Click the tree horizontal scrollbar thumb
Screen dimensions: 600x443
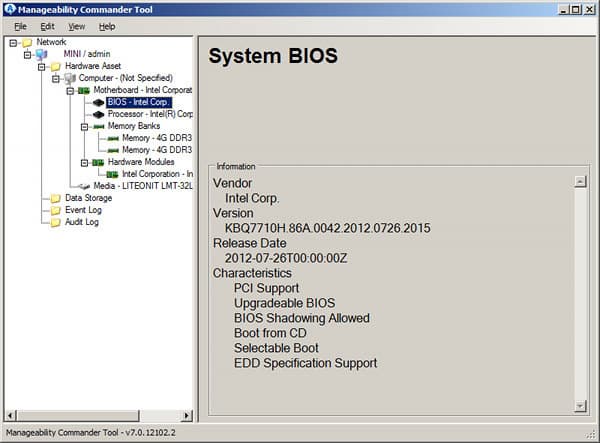[78, 415]
